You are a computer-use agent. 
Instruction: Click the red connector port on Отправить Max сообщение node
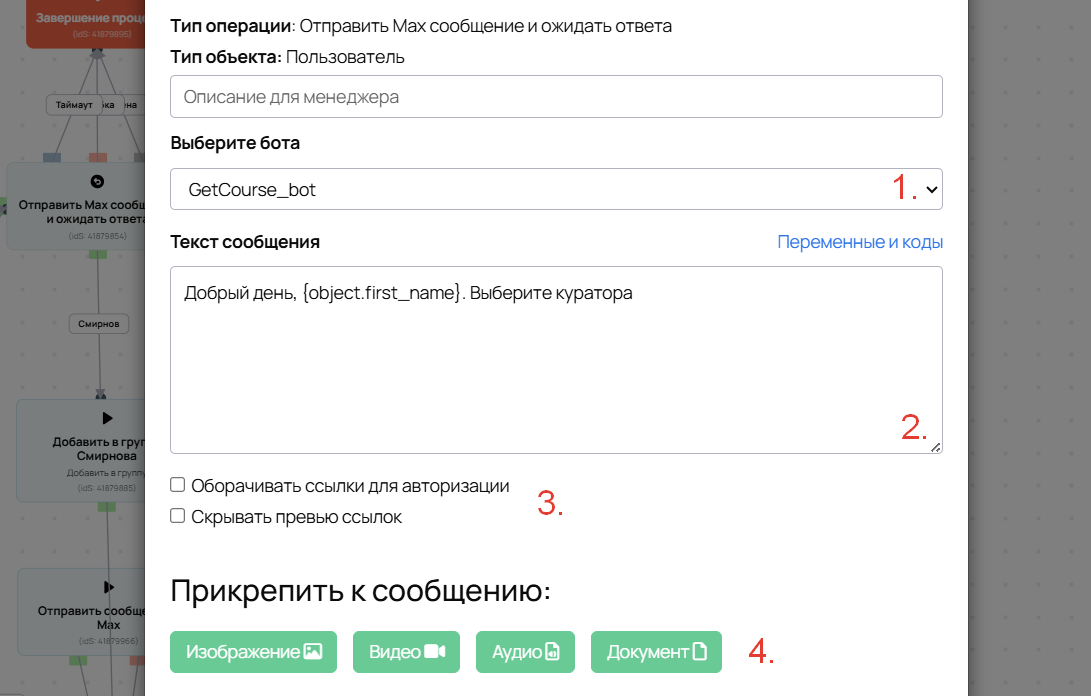point(97,158)
